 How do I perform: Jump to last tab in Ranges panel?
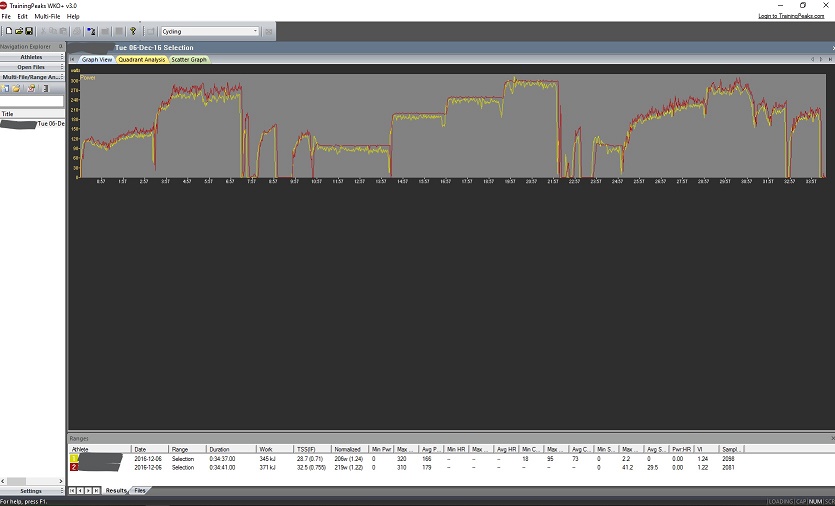(x=96, y=491)
